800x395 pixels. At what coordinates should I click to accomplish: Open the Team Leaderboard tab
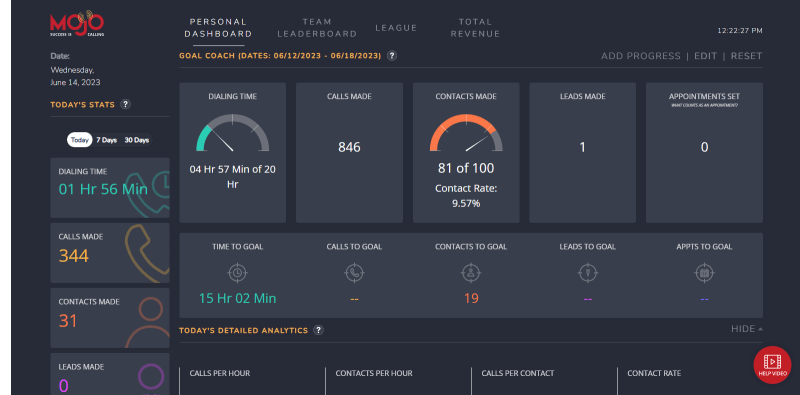pyautogui.click(x=317, y=28)
